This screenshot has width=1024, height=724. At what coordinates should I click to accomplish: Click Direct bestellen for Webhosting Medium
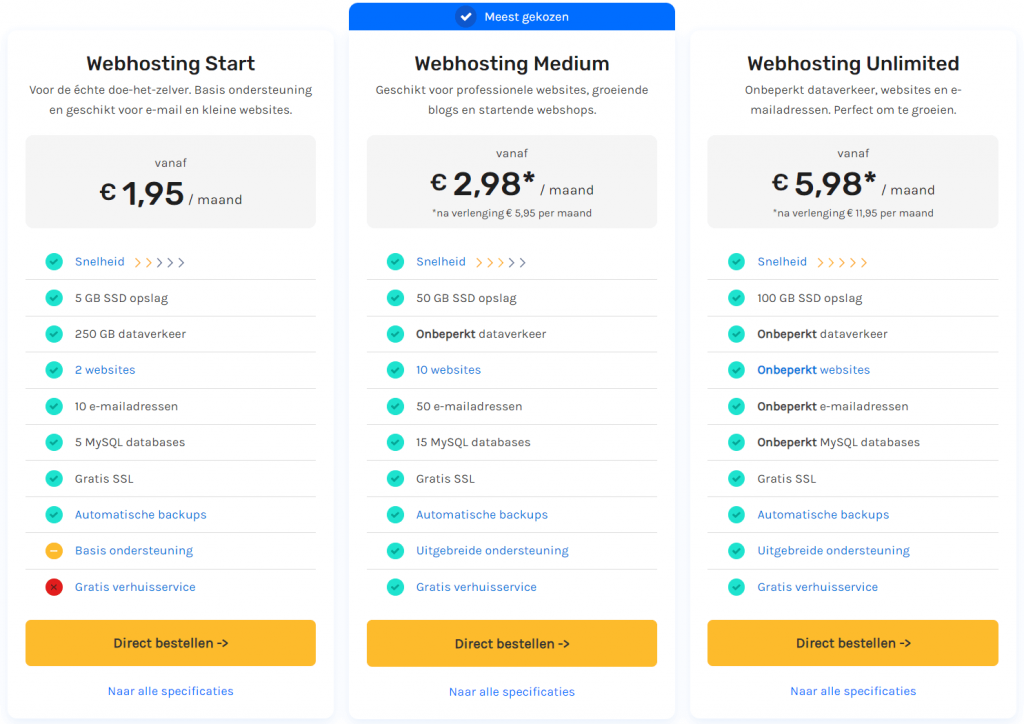point(511,643)
